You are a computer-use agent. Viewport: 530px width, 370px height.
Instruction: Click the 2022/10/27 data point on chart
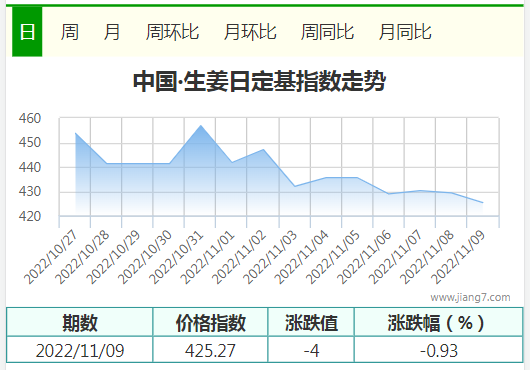75,133
